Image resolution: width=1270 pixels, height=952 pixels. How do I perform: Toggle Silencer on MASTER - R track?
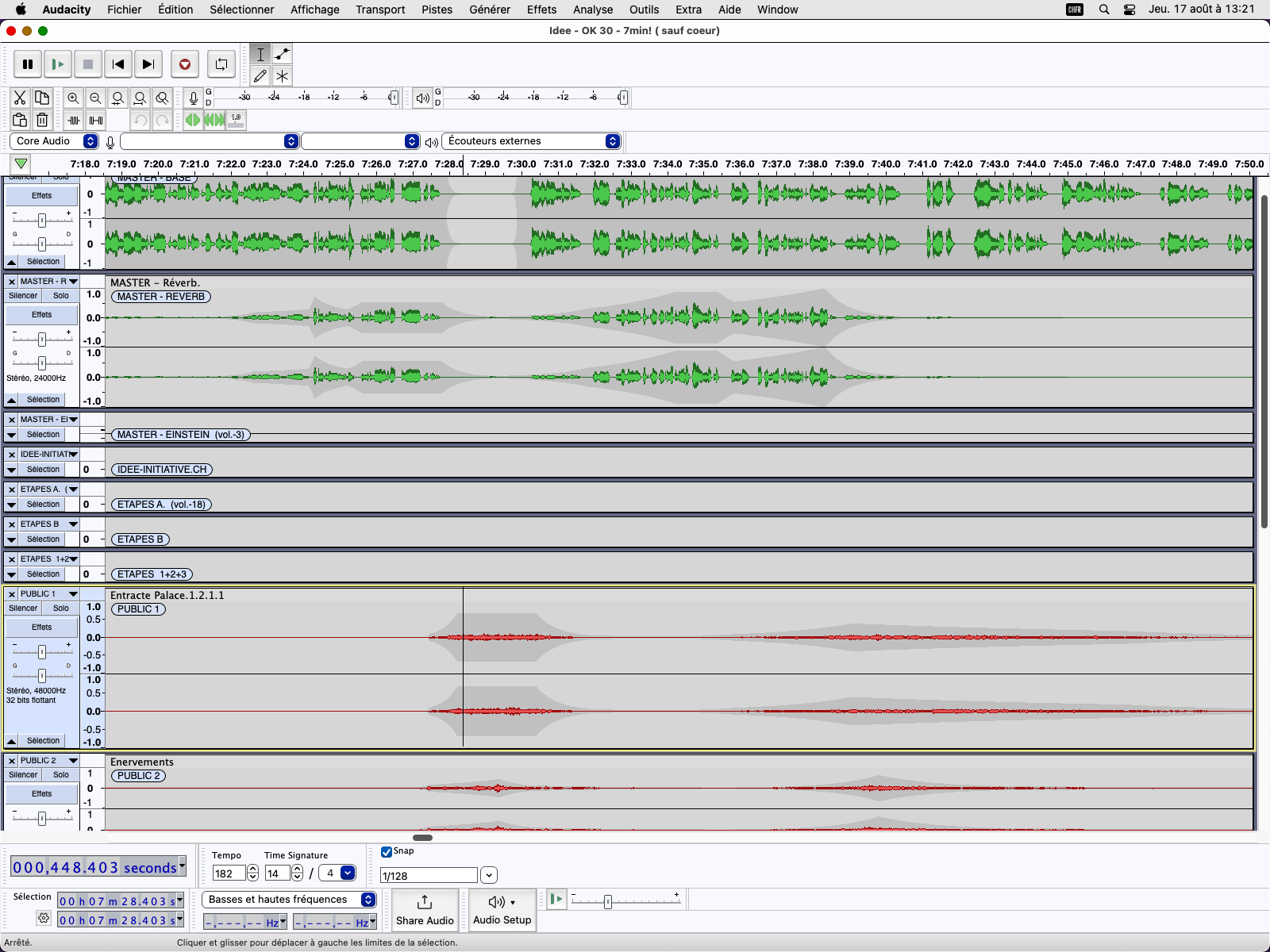[x=23, y=296]
